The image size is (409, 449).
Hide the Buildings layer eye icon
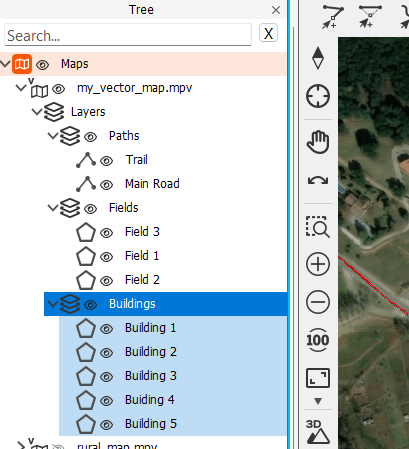tap(90, 305)
